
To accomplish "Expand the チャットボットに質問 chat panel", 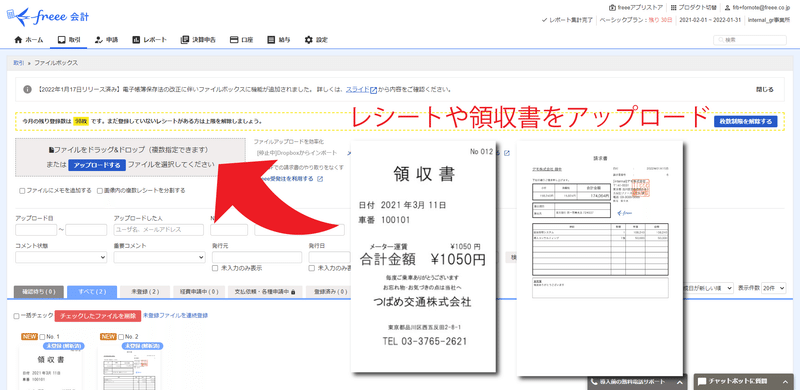I will tap(743, 382).
